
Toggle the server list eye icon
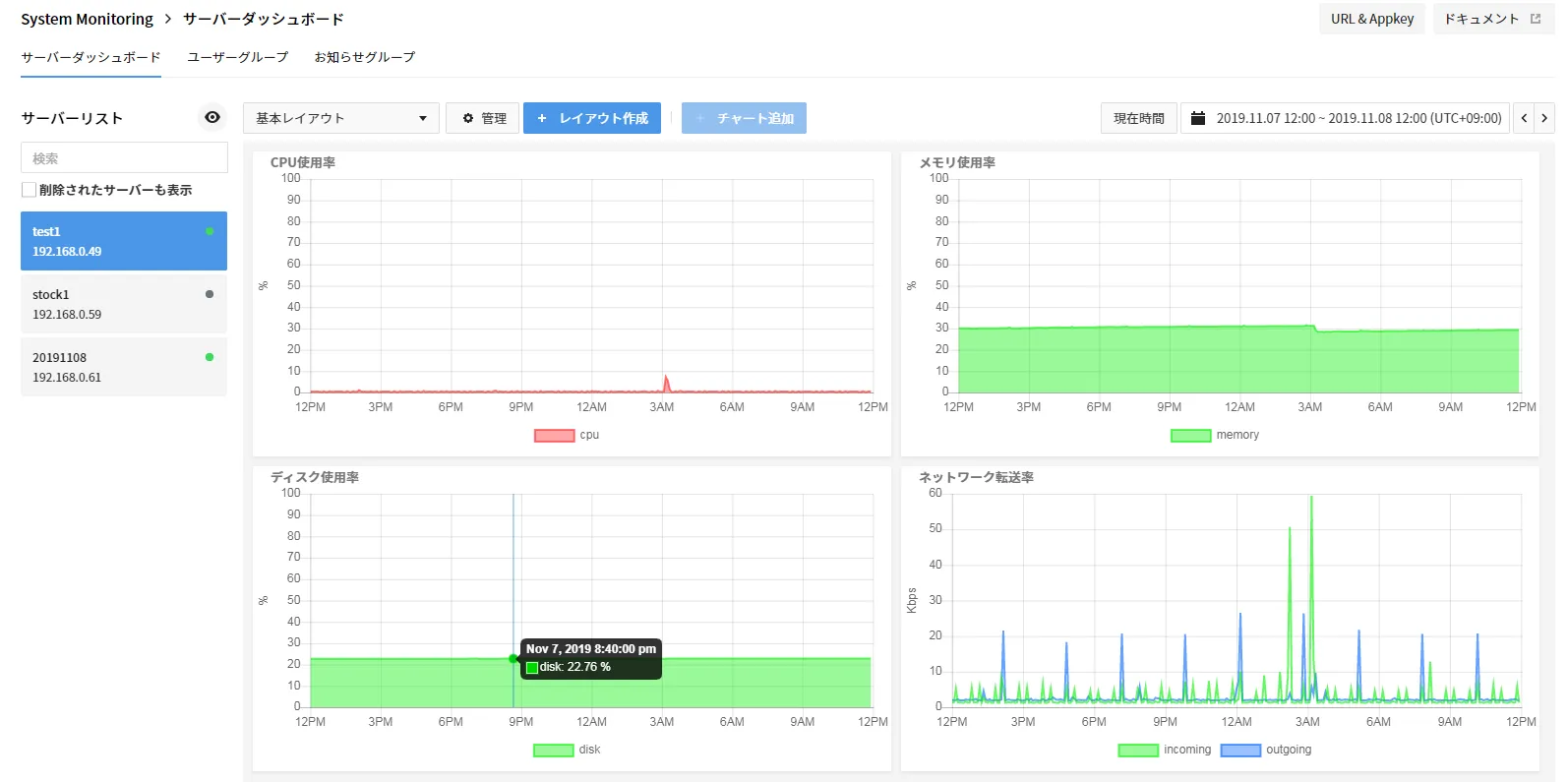point(212,117)
